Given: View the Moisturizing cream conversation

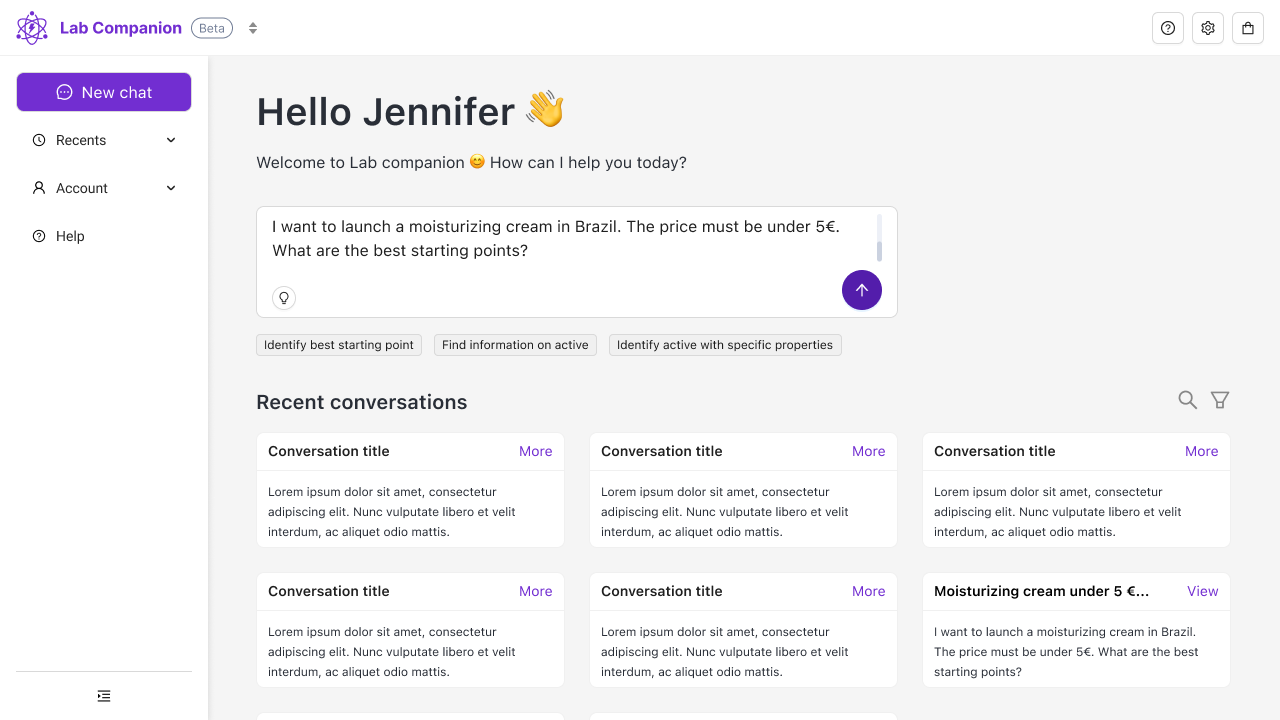Looking at the screenshot, I should click(1202, 591).
